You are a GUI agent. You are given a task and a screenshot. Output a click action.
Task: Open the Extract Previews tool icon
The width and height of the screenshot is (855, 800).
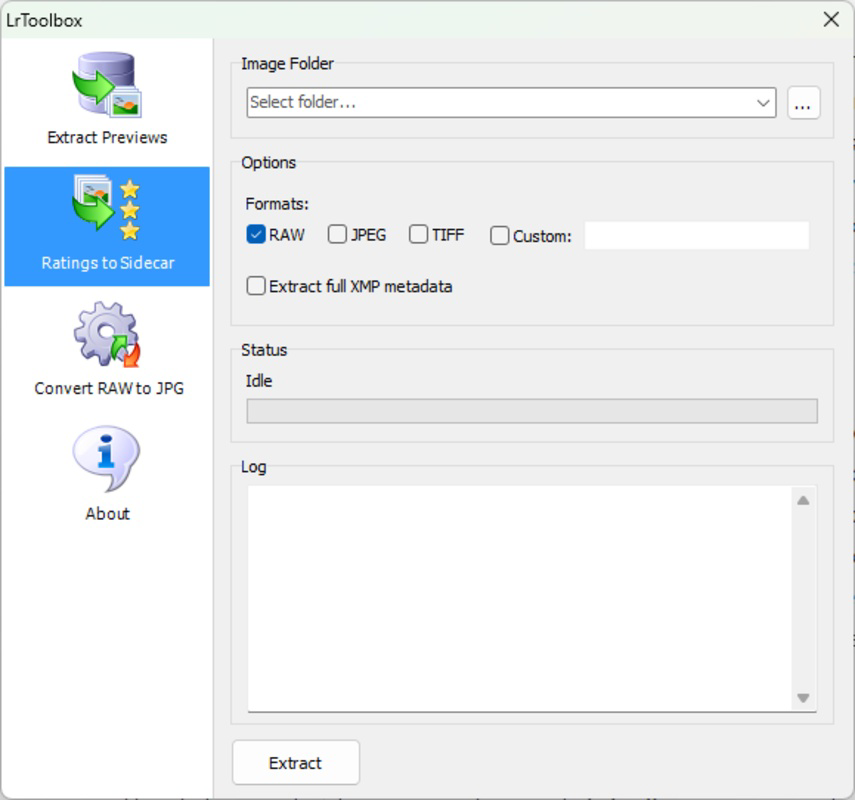click(x=107, y=85)
